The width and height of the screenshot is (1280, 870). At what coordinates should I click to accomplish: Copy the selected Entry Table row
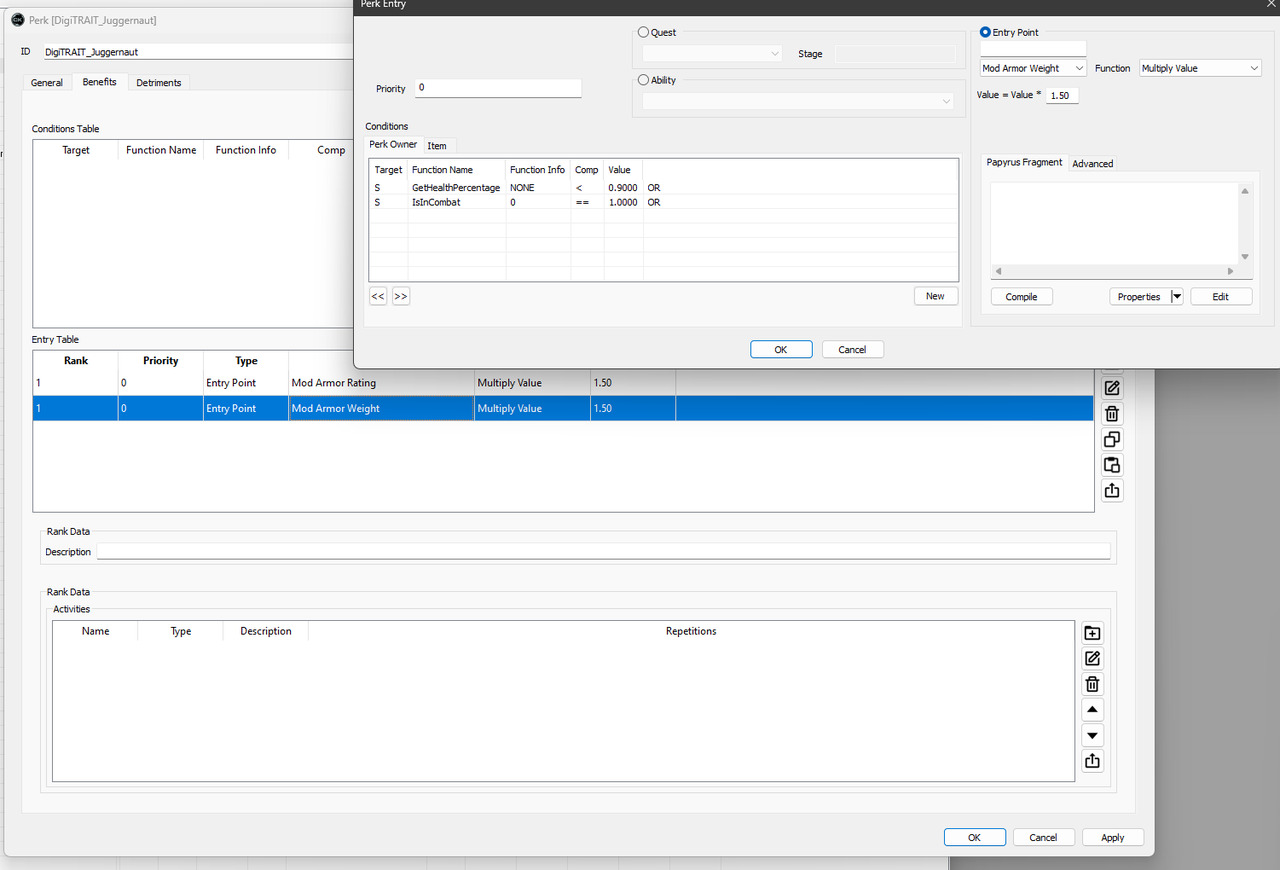pos(1112,440)
